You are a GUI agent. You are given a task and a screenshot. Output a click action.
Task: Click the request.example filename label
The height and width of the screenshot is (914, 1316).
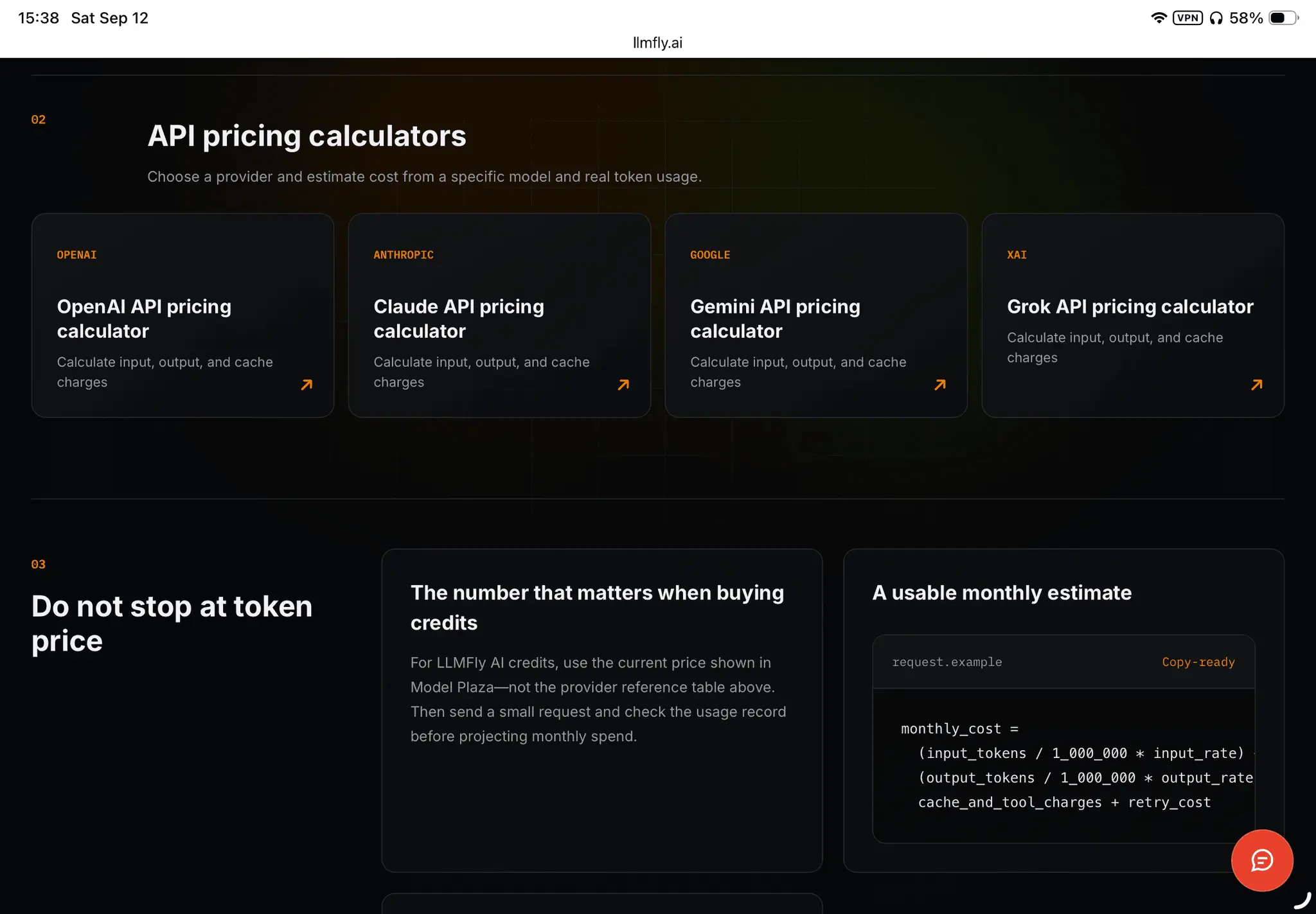[x=947, y=662]
